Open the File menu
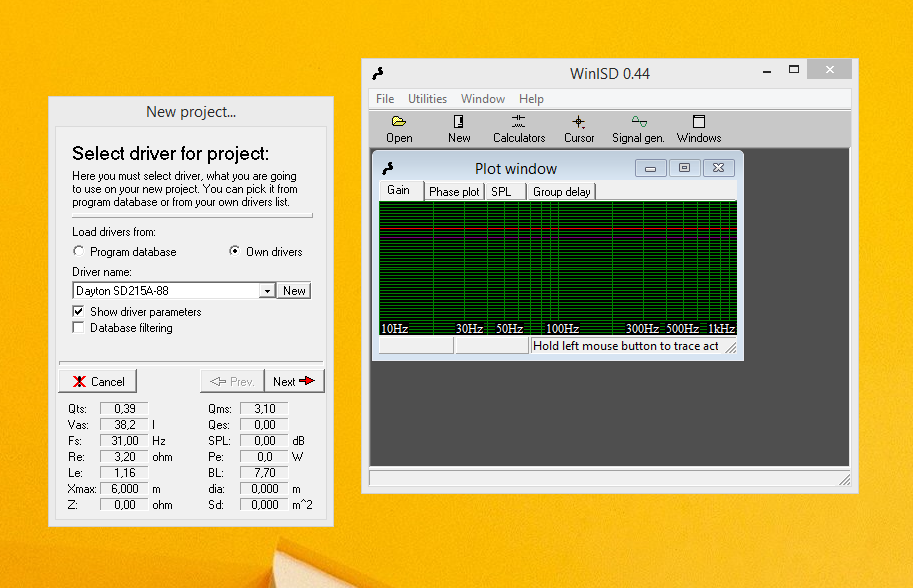Screen dimensions: 913x588 pos(385,99)
